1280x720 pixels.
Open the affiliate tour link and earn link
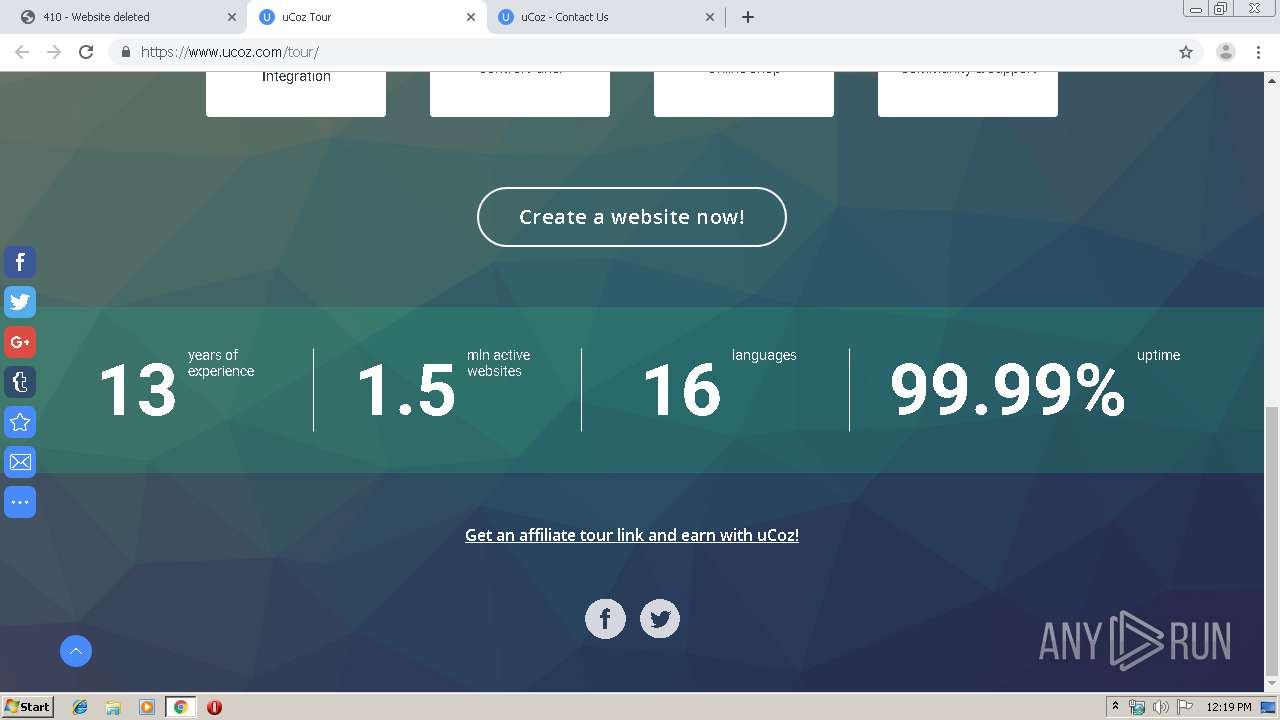pyautogui.click(x=632, y=535)
